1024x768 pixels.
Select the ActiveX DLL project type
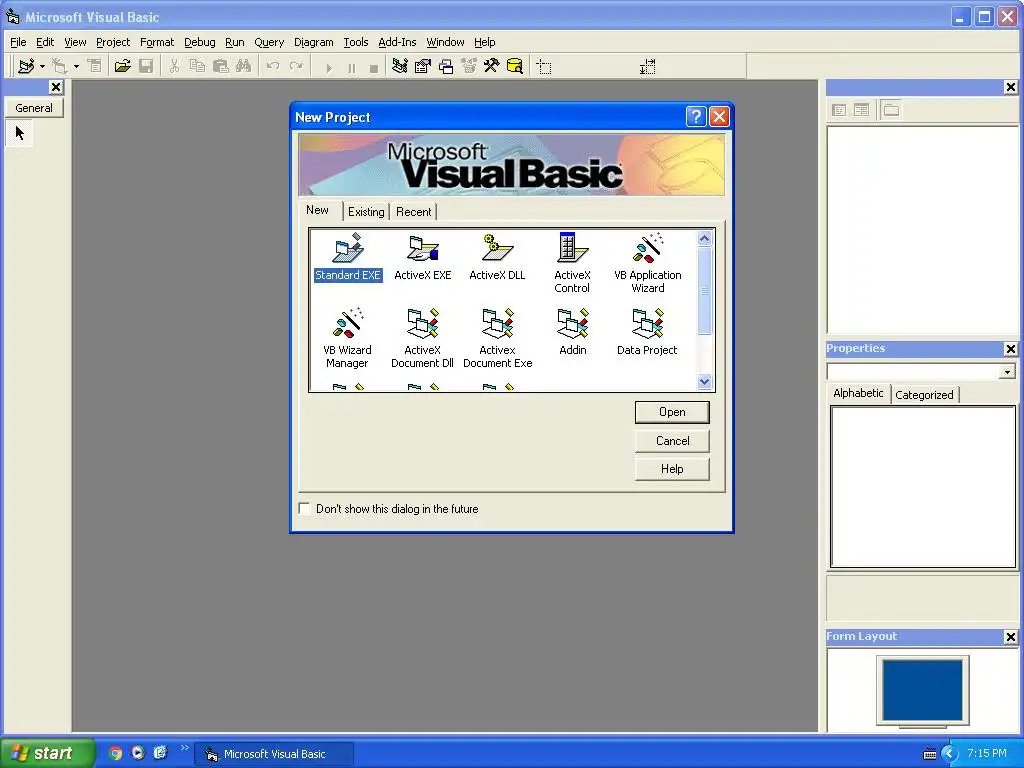coord(497,257)
